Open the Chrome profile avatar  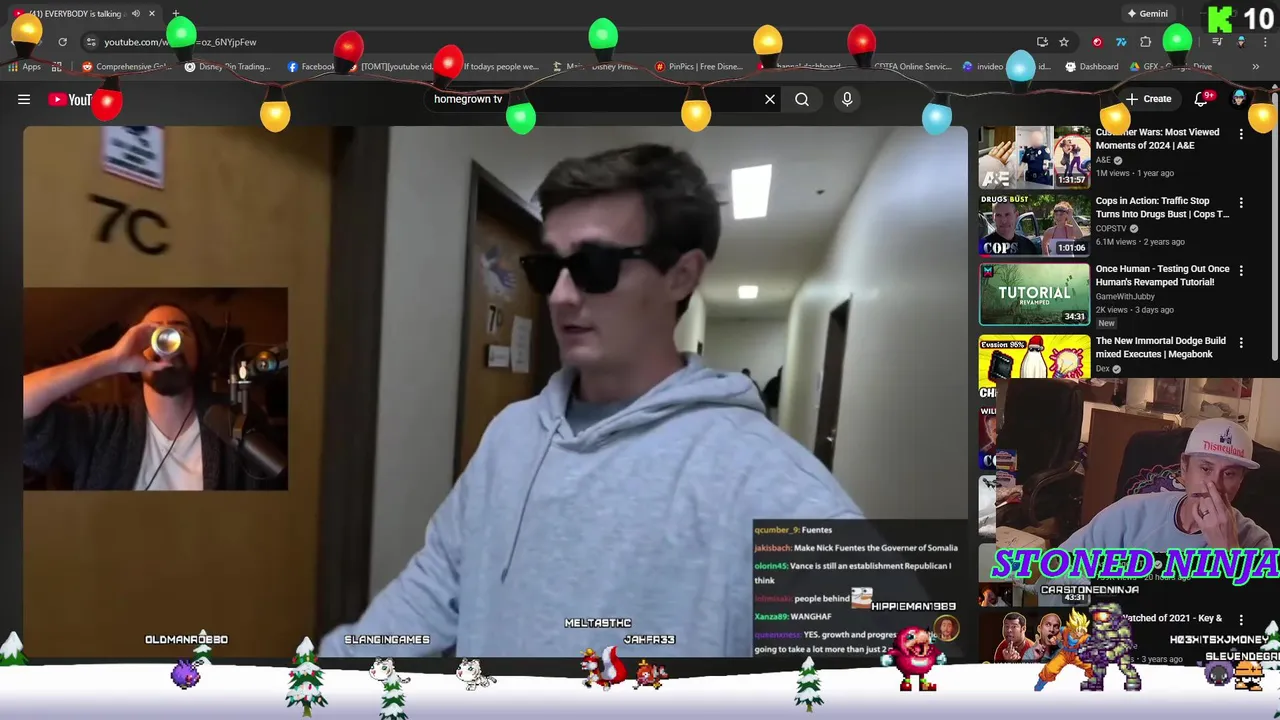coord(1241,42)
